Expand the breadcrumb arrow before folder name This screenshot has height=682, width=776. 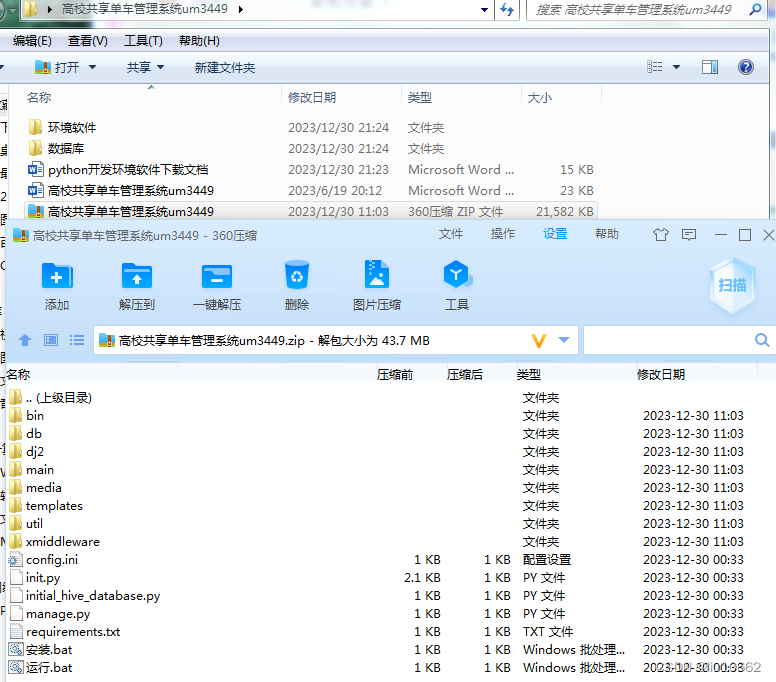49,9
